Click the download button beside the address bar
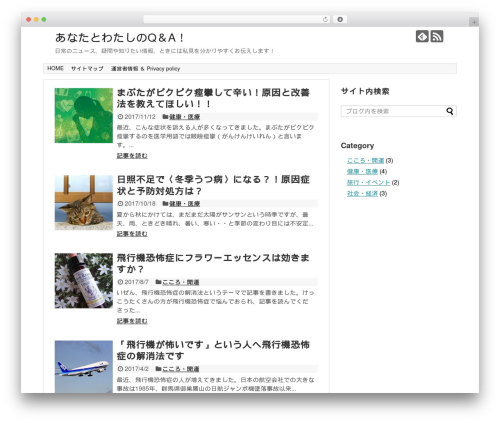 click(x=340, y=19)
